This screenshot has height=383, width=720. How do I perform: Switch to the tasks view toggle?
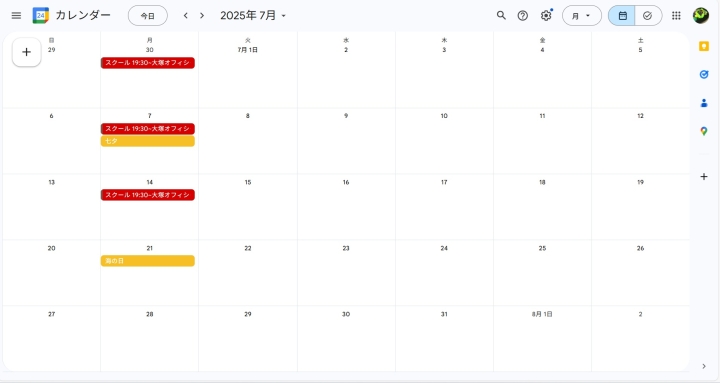pyautogui.click(x=648, y=16)
